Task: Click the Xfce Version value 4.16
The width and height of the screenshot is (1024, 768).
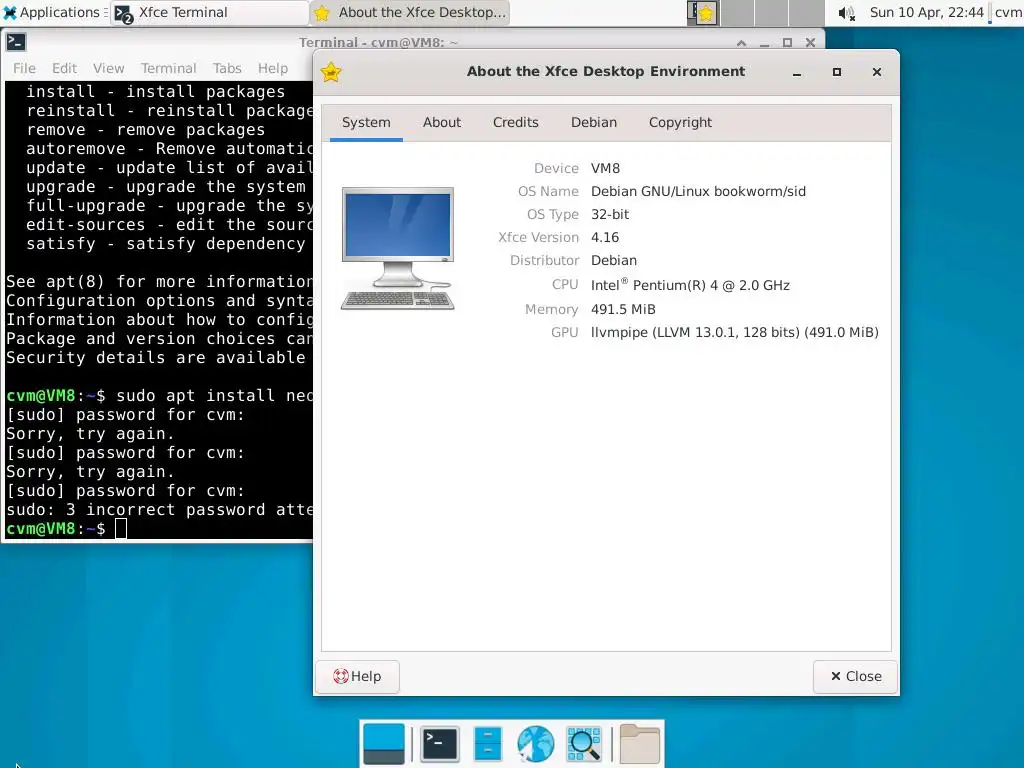Action: [605, 237]
